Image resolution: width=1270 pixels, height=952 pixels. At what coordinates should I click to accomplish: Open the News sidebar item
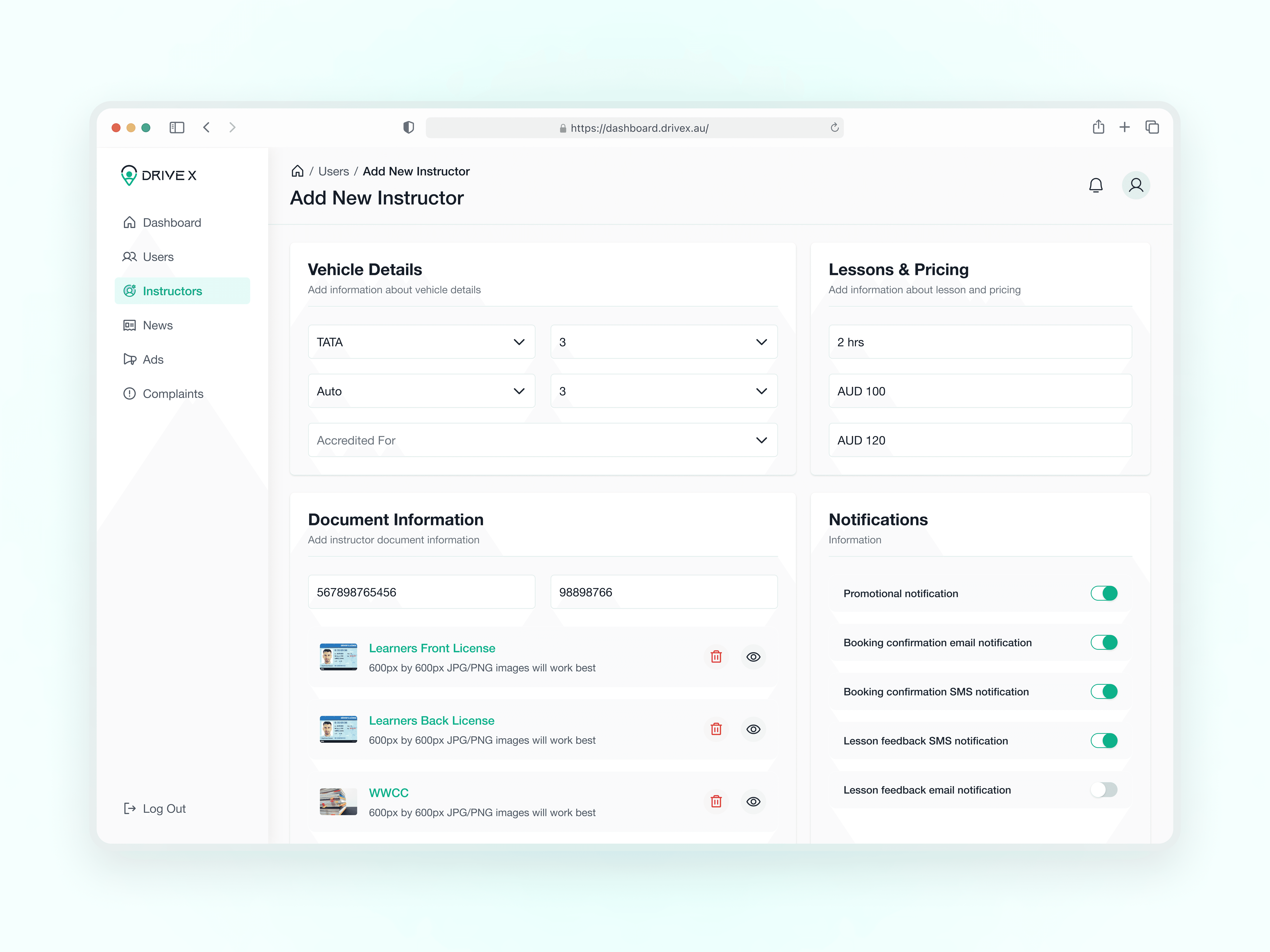(x=157, y=325)
